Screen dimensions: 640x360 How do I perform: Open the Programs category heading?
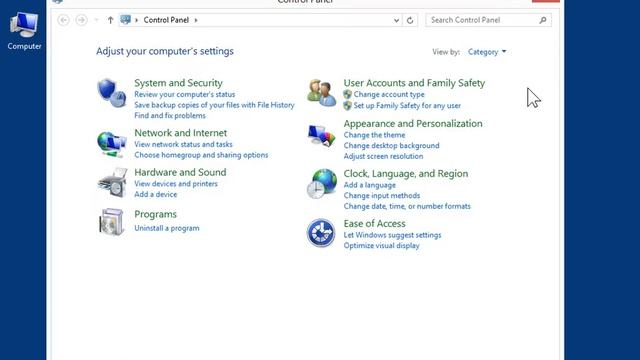156,214
